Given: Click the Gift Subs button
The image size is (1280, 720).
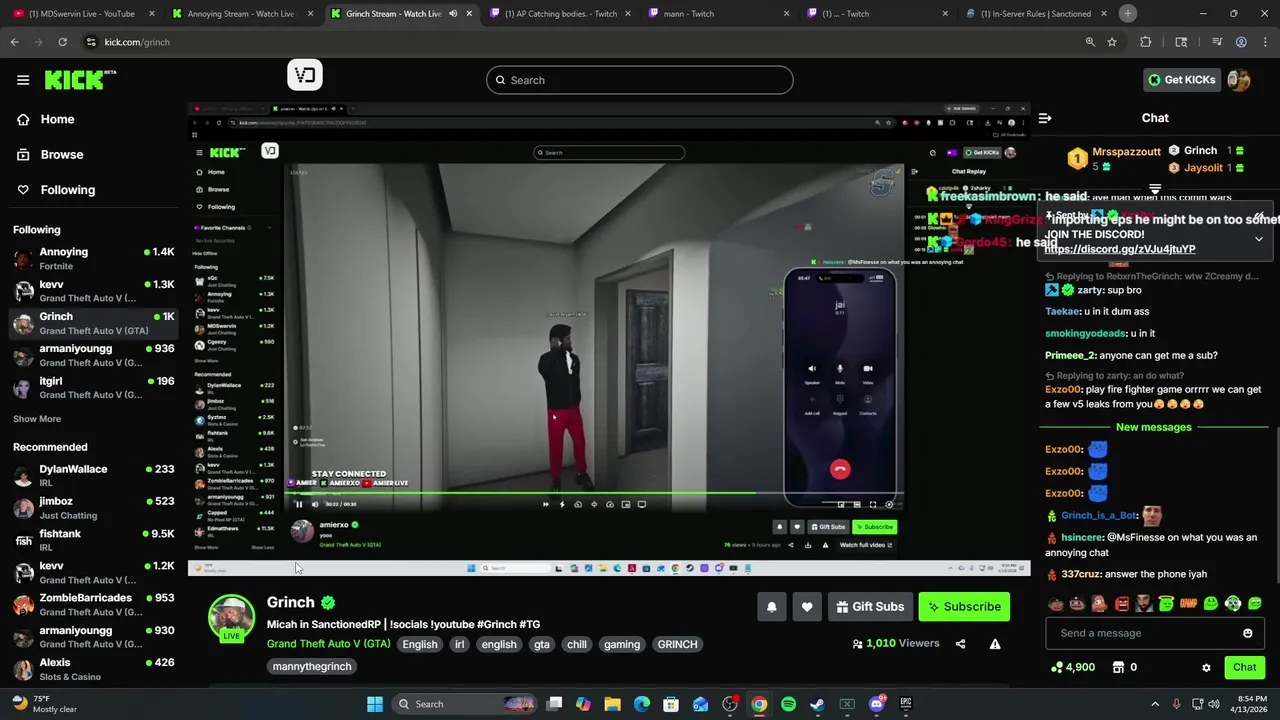Looking at the screenshot, I should [x=869, y=607].
